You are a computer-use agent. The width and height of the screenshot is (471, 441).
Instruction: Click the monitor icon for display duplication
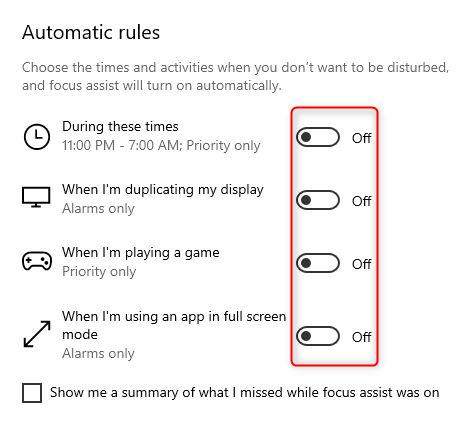tap(36, 197)
